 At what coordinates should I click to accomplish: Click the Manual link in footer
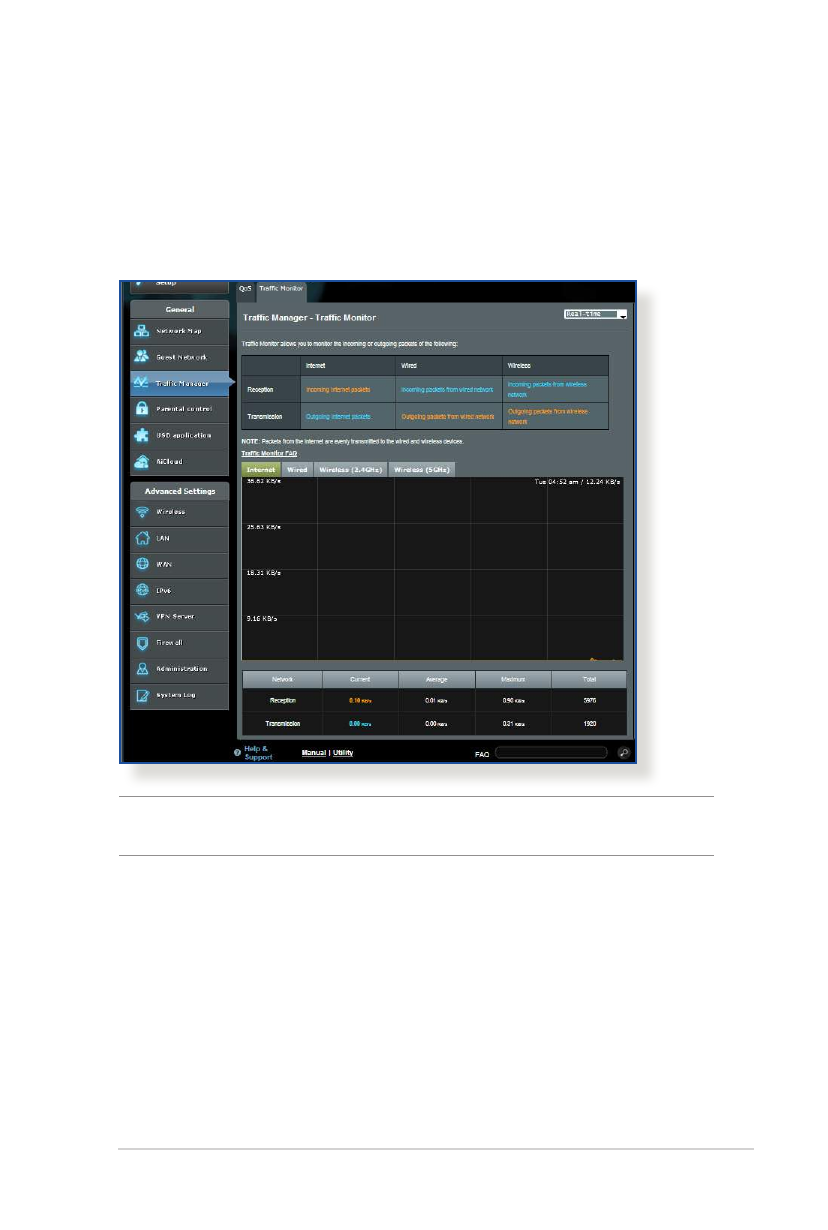coord(315,753)
